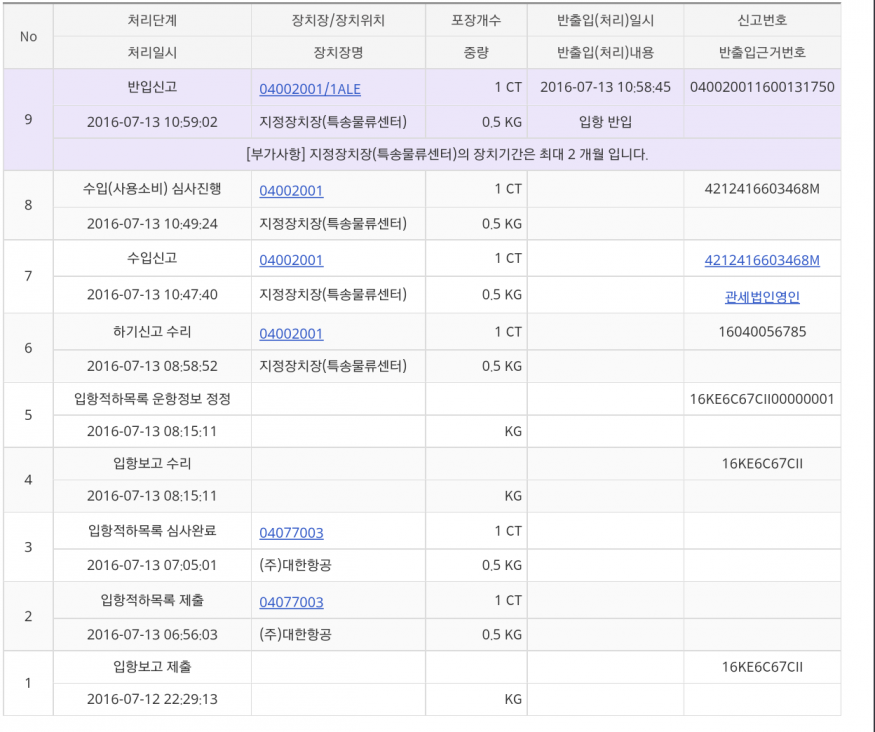The image size is (875, 732).
Task: Click the 16KE6C67CII00000001 number cell
Action: [x=762, y=399]
